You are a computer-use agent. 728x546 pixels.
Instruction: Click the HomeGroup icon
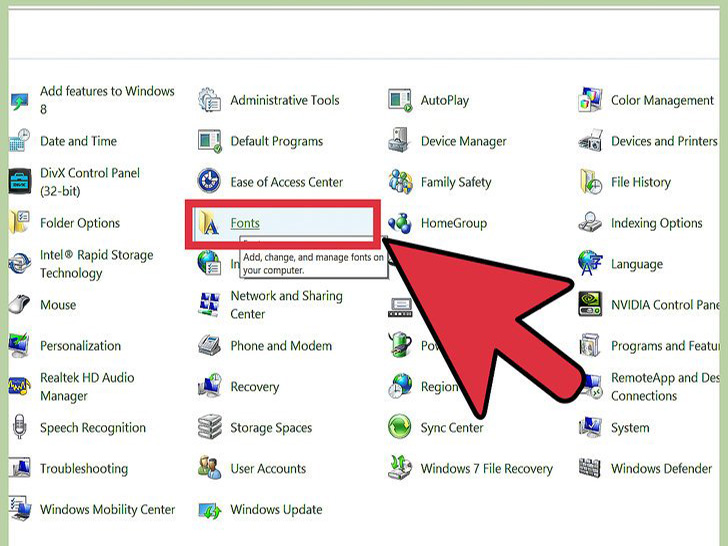(x=400, y=223)
